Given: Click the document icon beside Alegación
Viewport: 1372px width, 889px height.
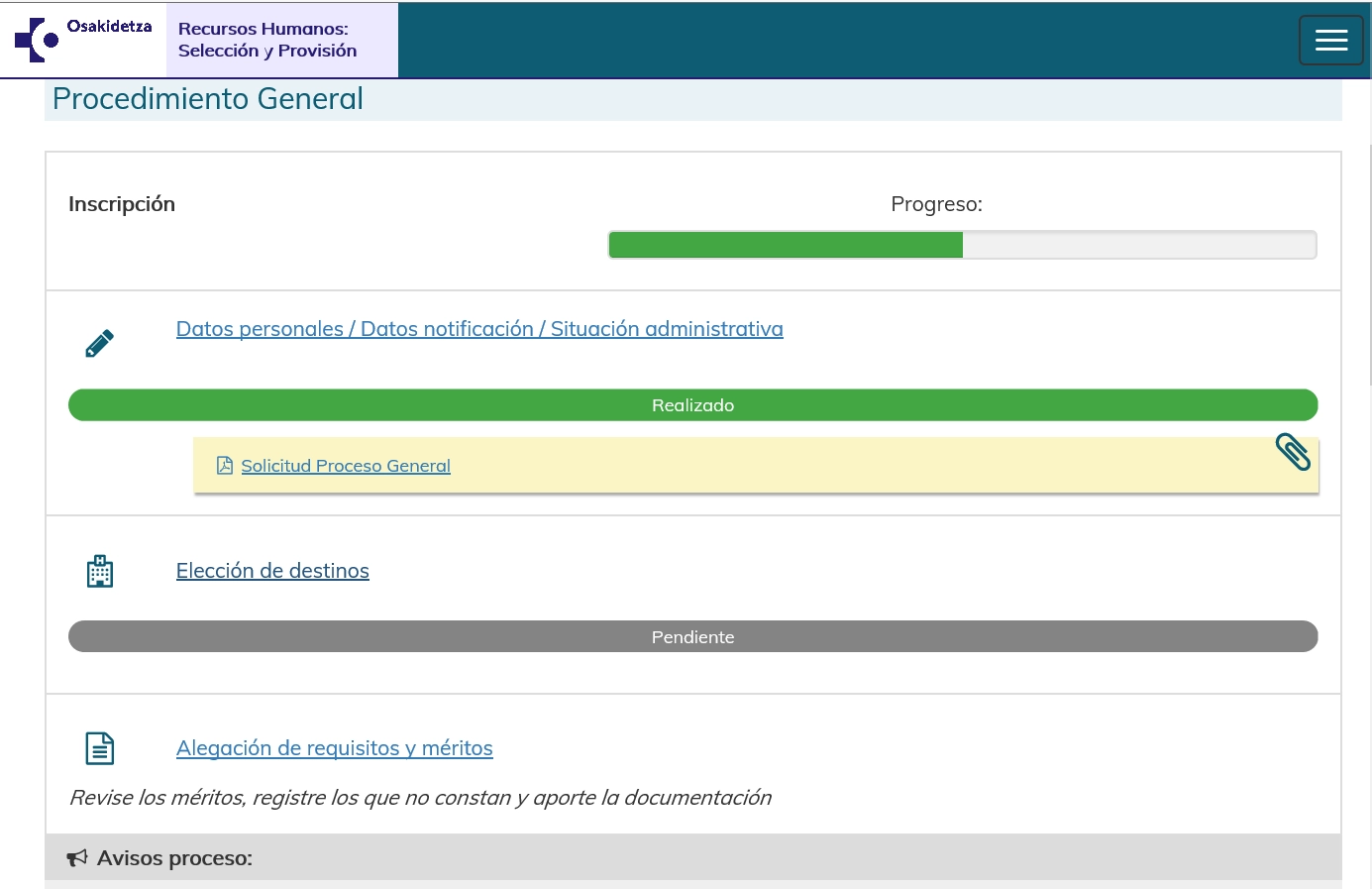Looking at the screenshot, I should [x=100, y=748].
